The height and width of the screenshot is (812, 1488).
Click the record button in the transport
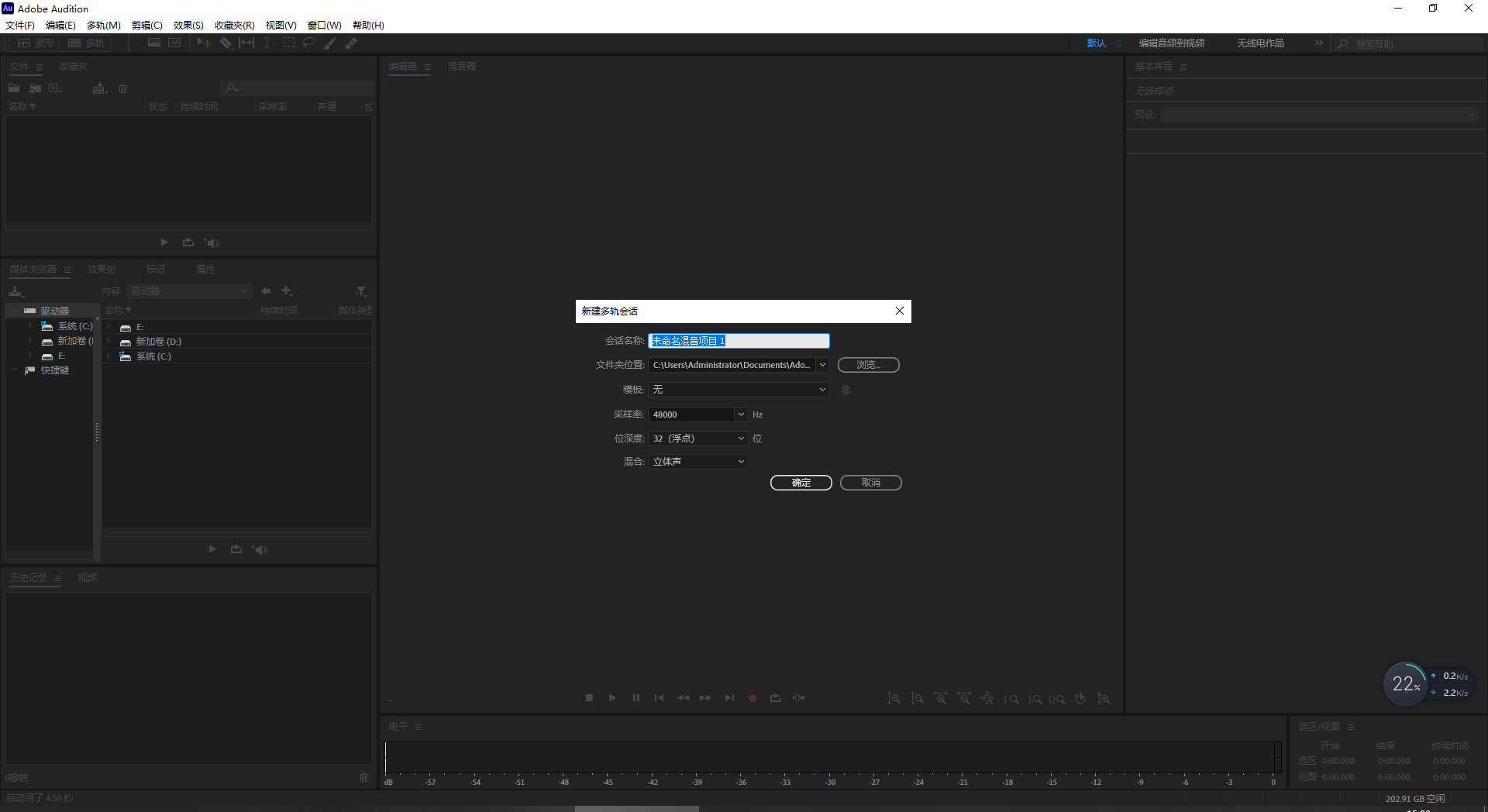coord(752,698)
